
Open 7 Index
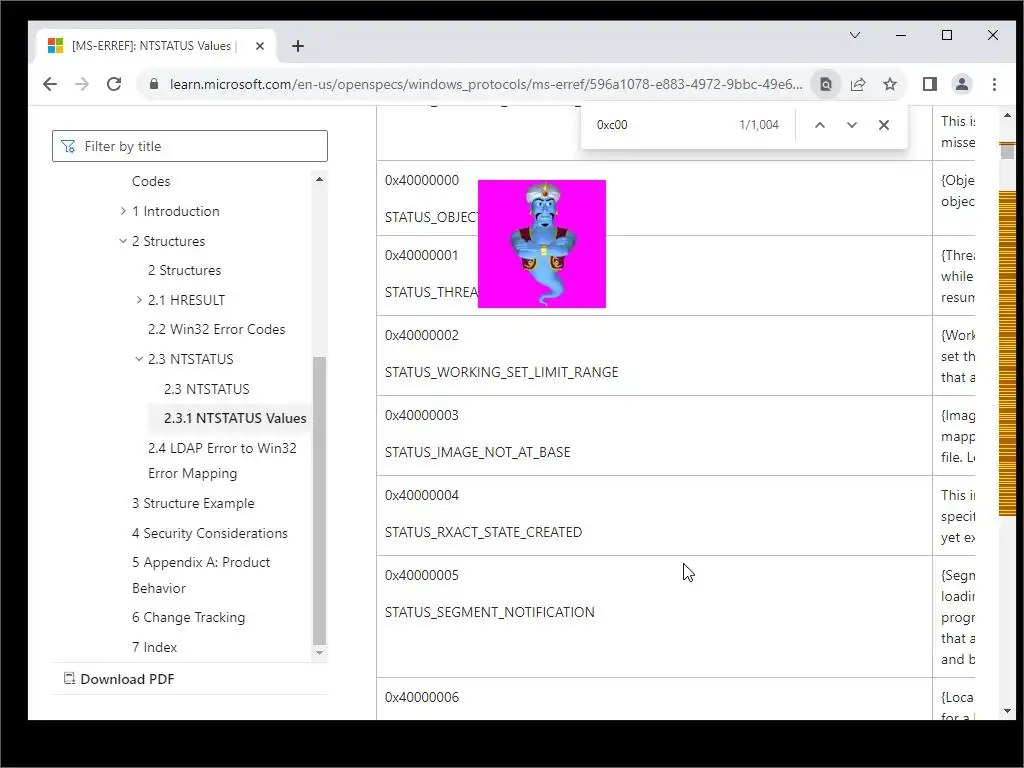(154, 647)
